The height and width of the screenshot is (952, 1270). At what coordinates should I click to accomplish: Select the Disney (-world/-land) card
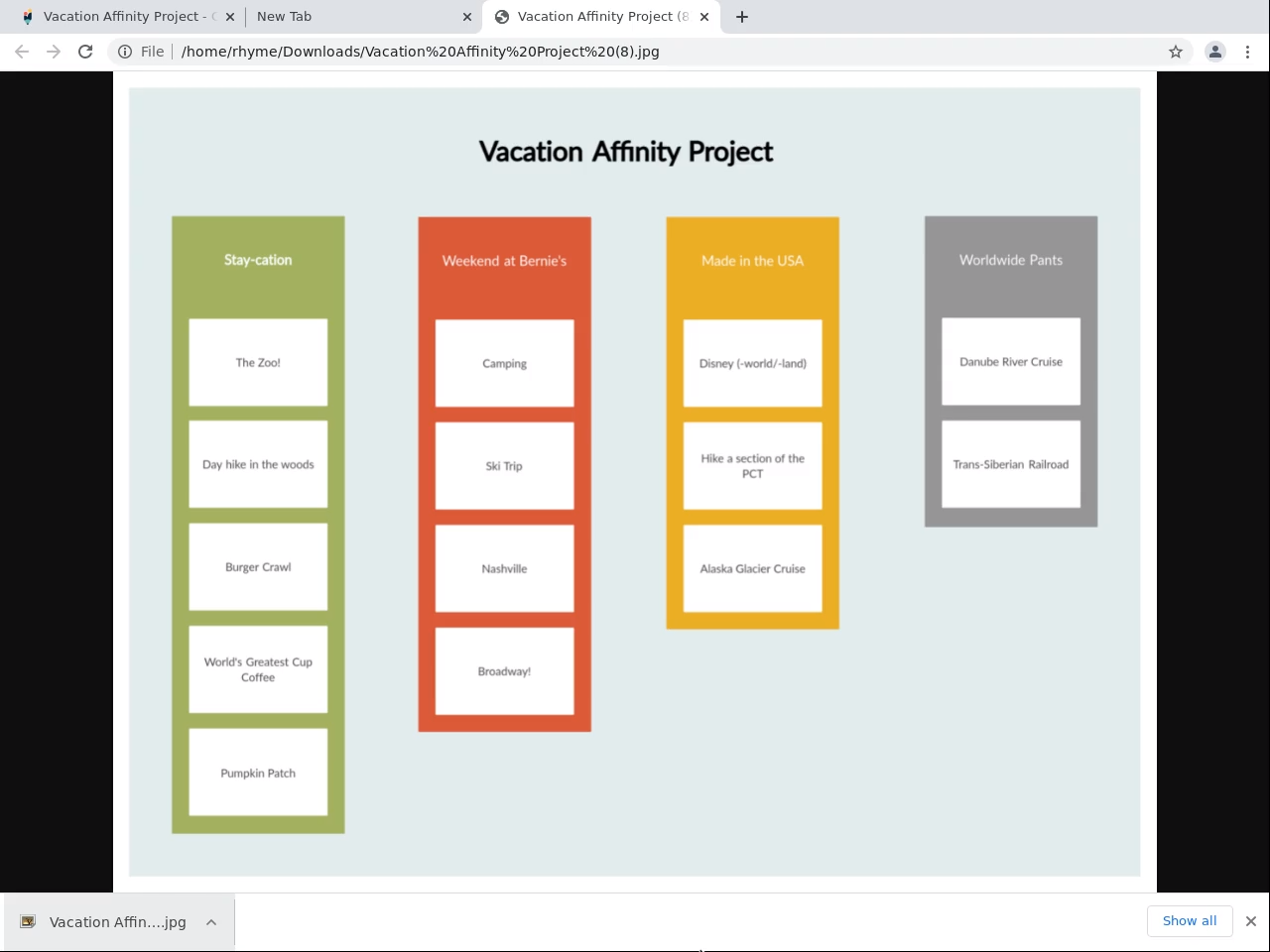click(x=752, y=363)
